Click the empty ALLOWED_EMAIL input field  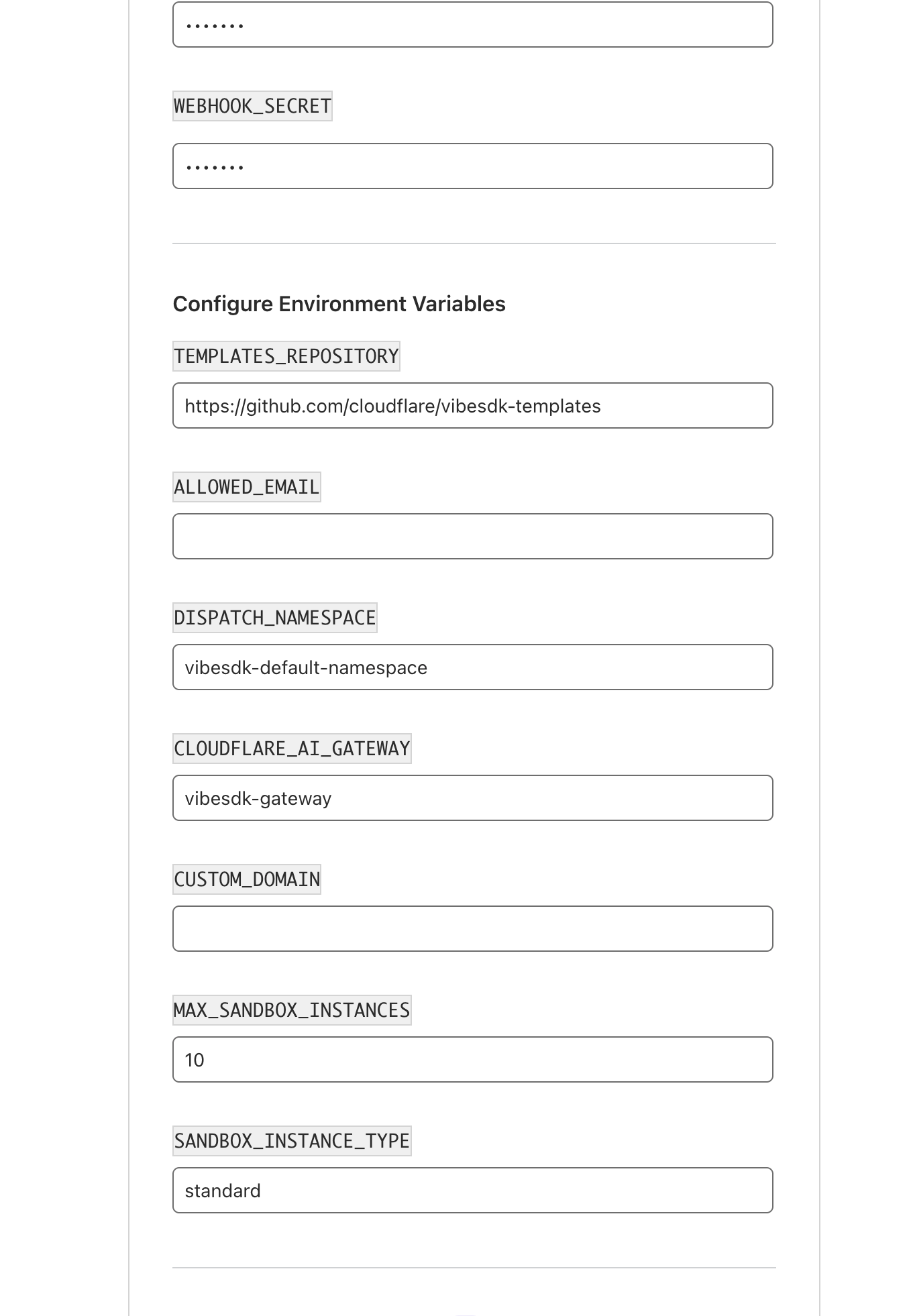click(x=472, y=537)
